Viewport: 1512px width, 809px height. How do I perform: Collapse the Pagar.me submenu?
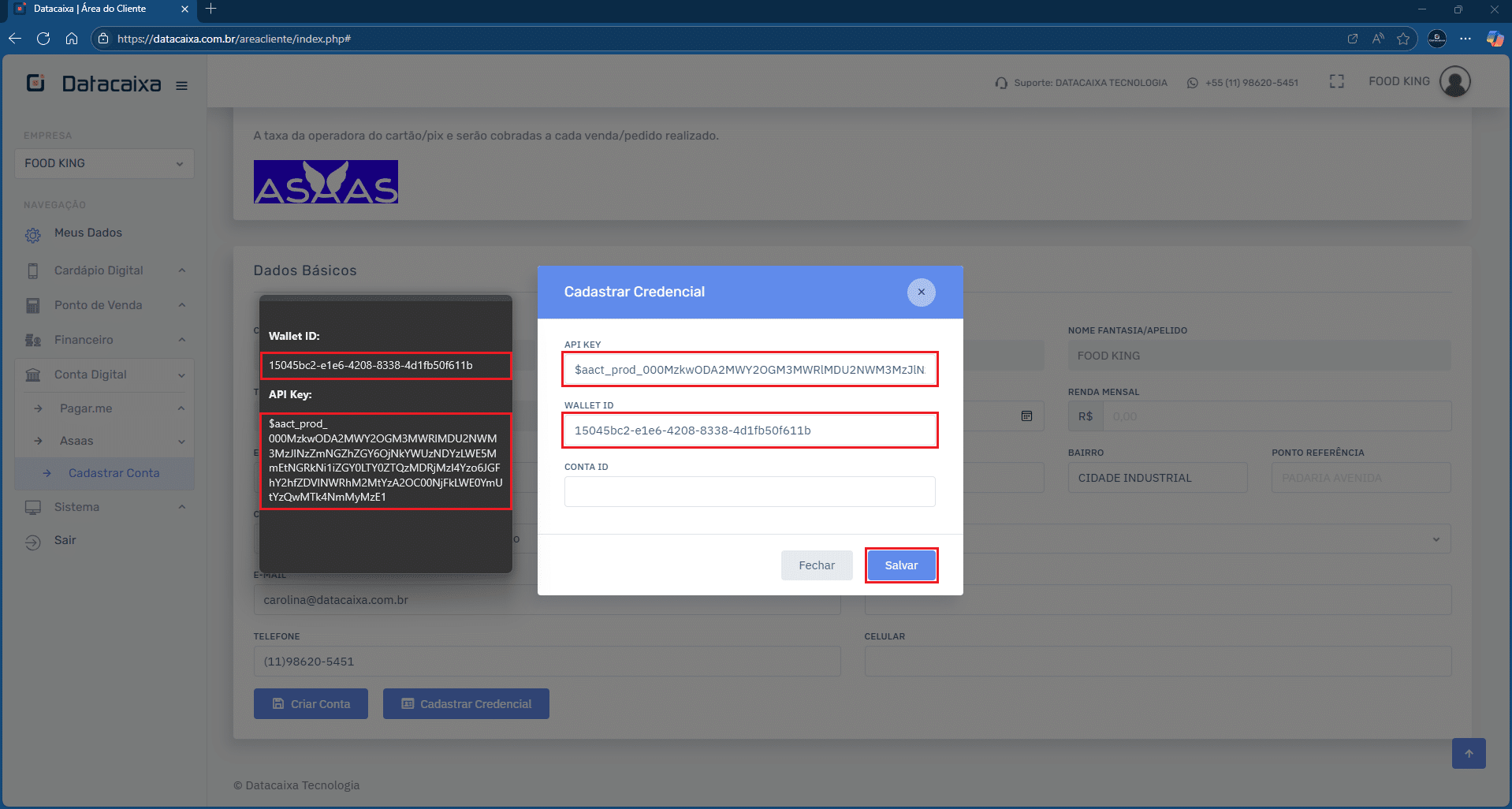coord(181,408)
